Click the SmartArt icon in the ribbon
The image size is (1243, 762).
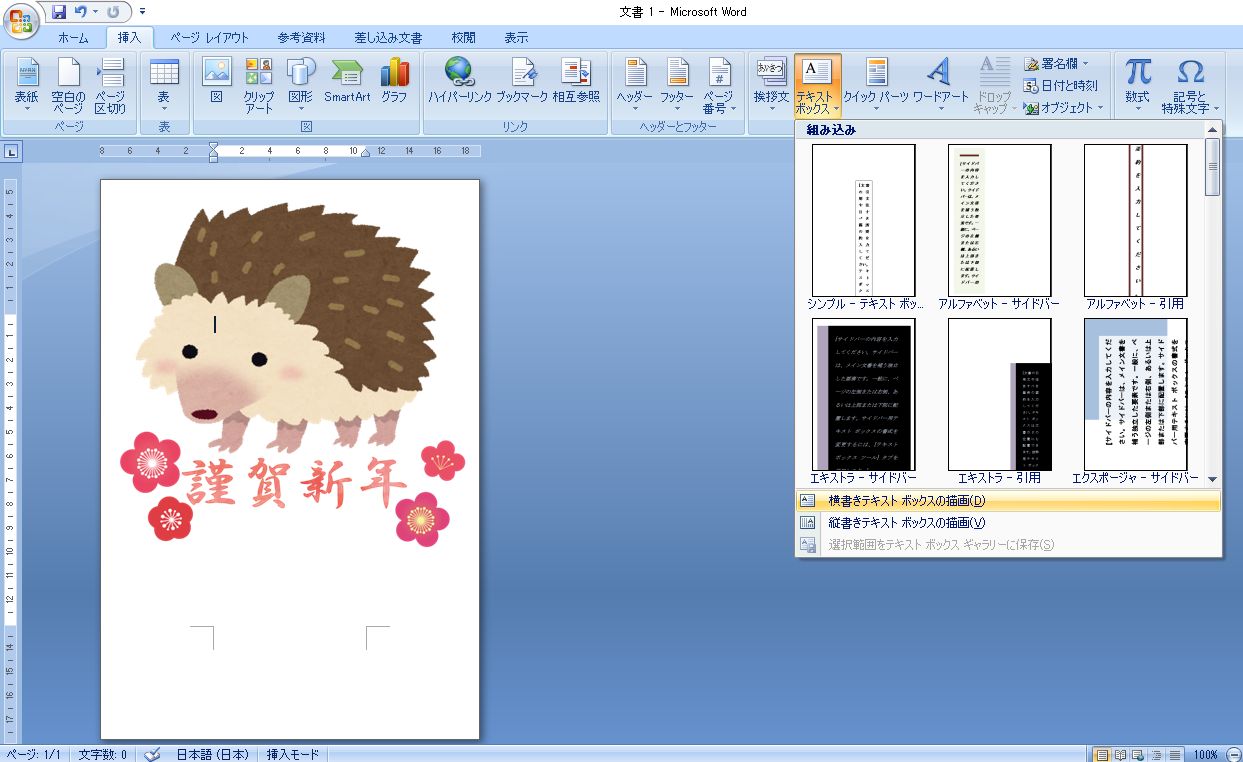tap(347, 81)
